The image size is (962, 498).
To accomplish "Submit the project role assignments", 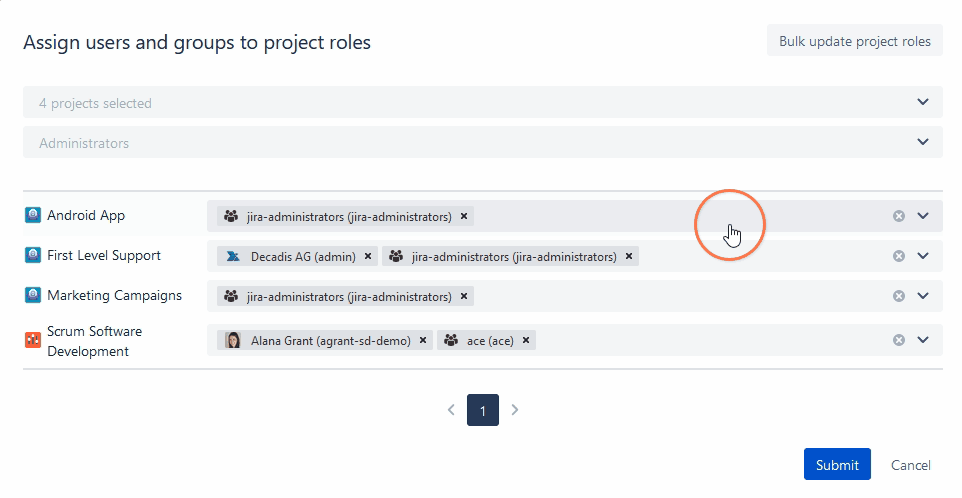I will [x=837, y=465].
